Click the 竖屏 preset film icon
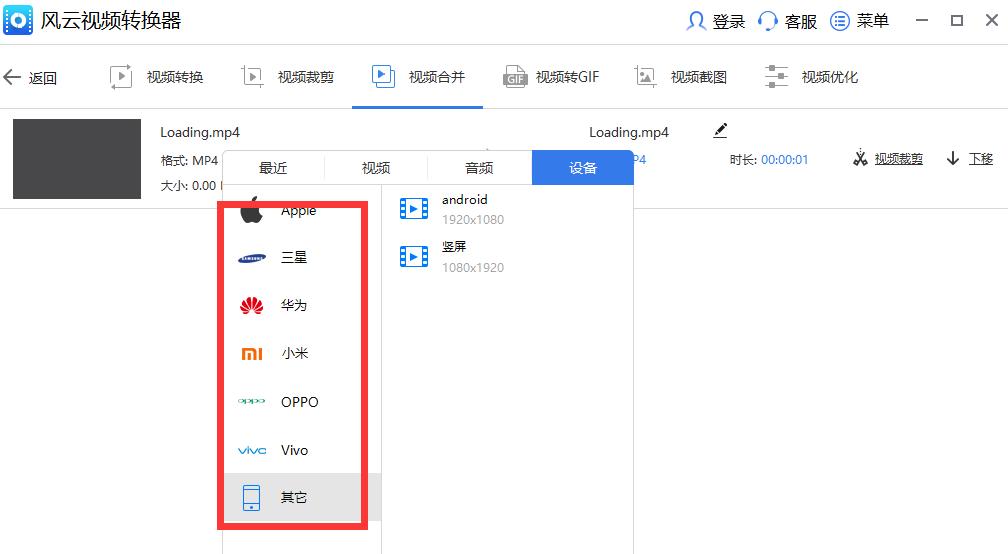The height and width of the screenshot is (554, 1008). [414, 257]
